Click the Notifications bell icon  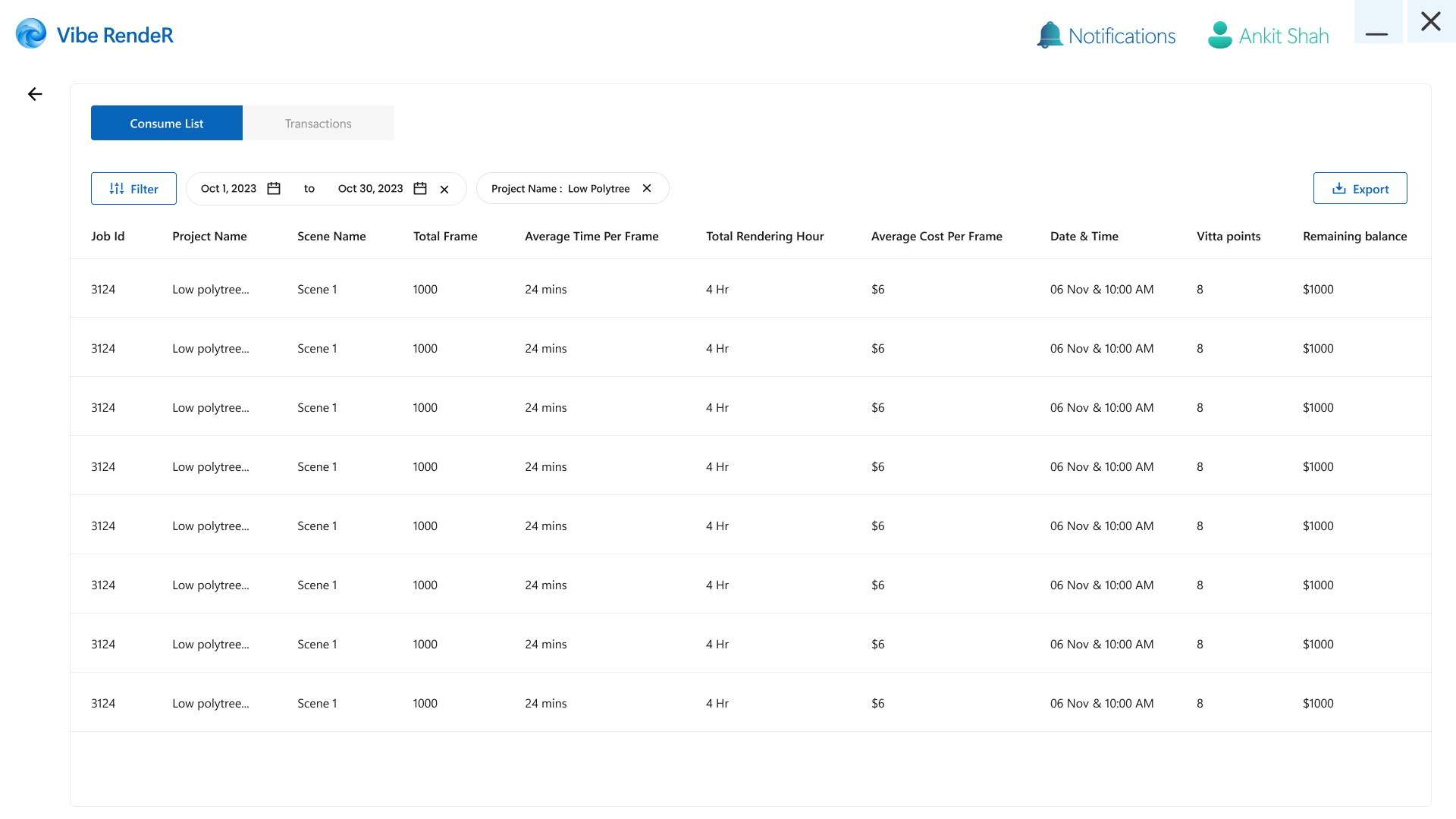[x=1050, y=35]
